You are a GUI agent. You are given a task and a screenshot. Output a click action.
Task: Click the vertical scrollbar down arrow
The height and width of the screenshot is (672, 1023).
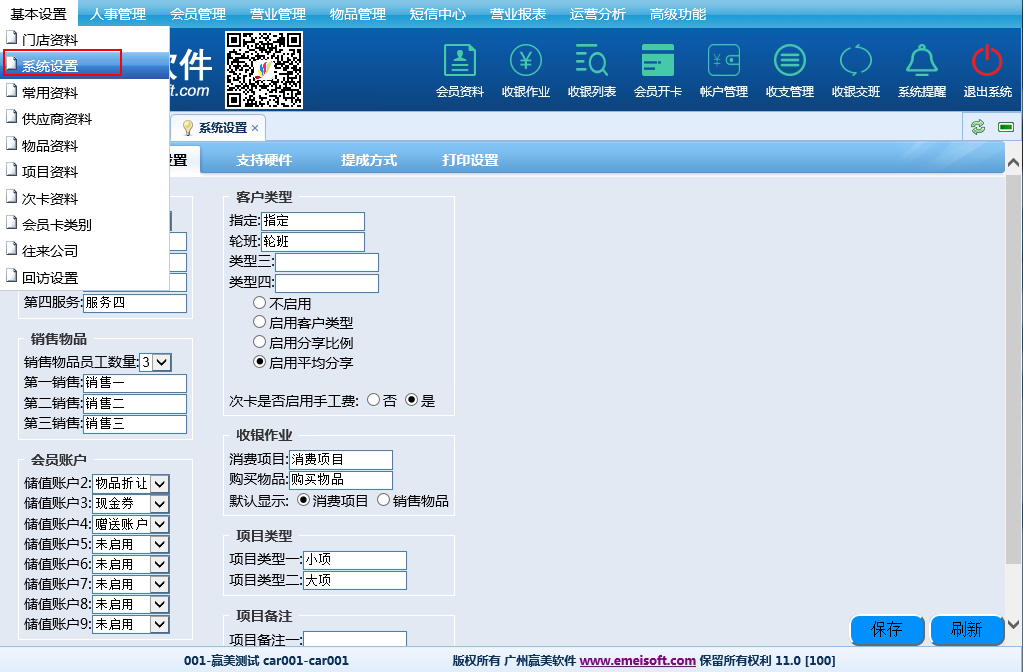1013,621
